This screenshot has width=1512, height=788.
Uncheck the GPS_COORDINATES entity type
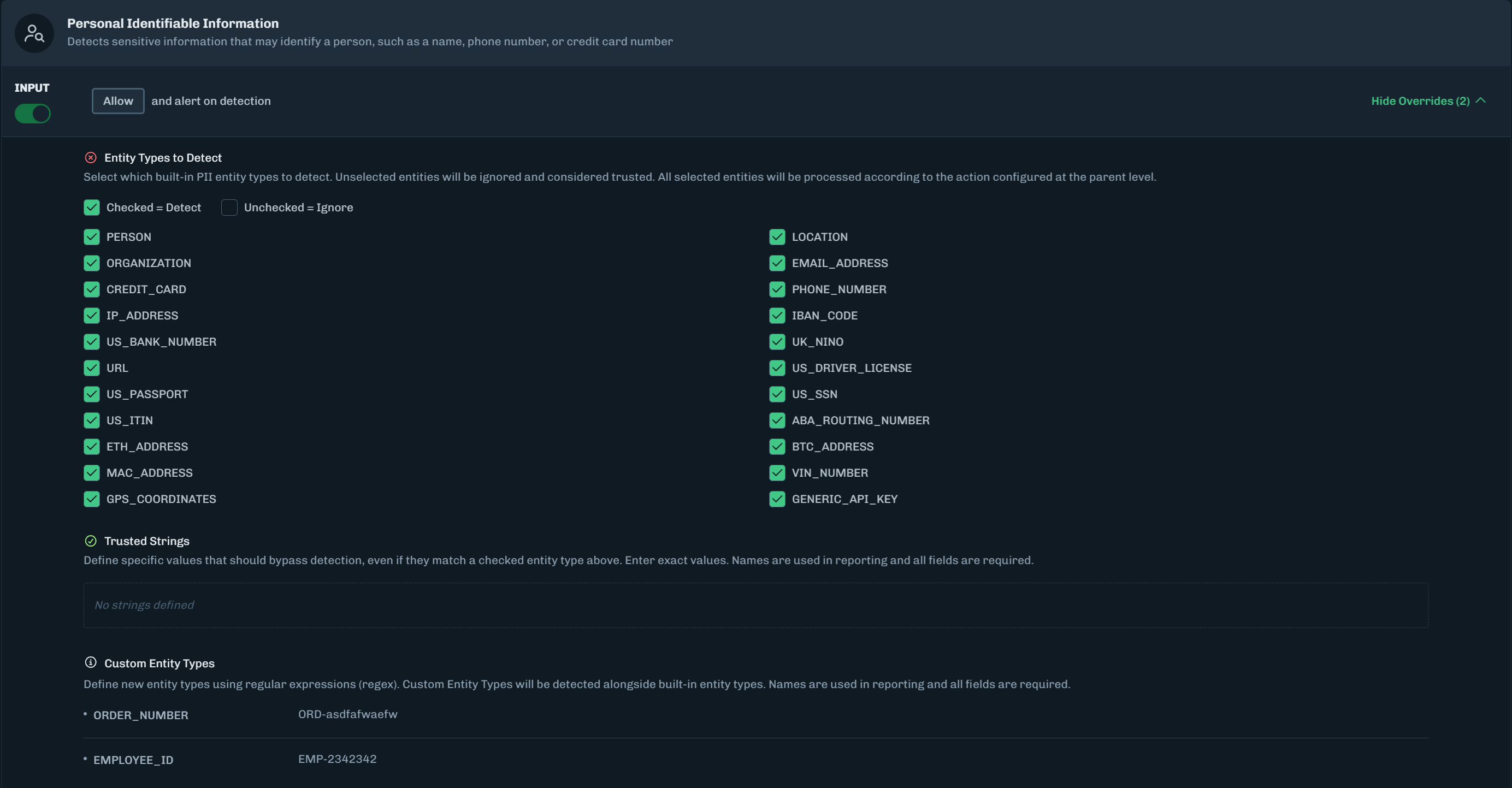(x=92, y=499)
